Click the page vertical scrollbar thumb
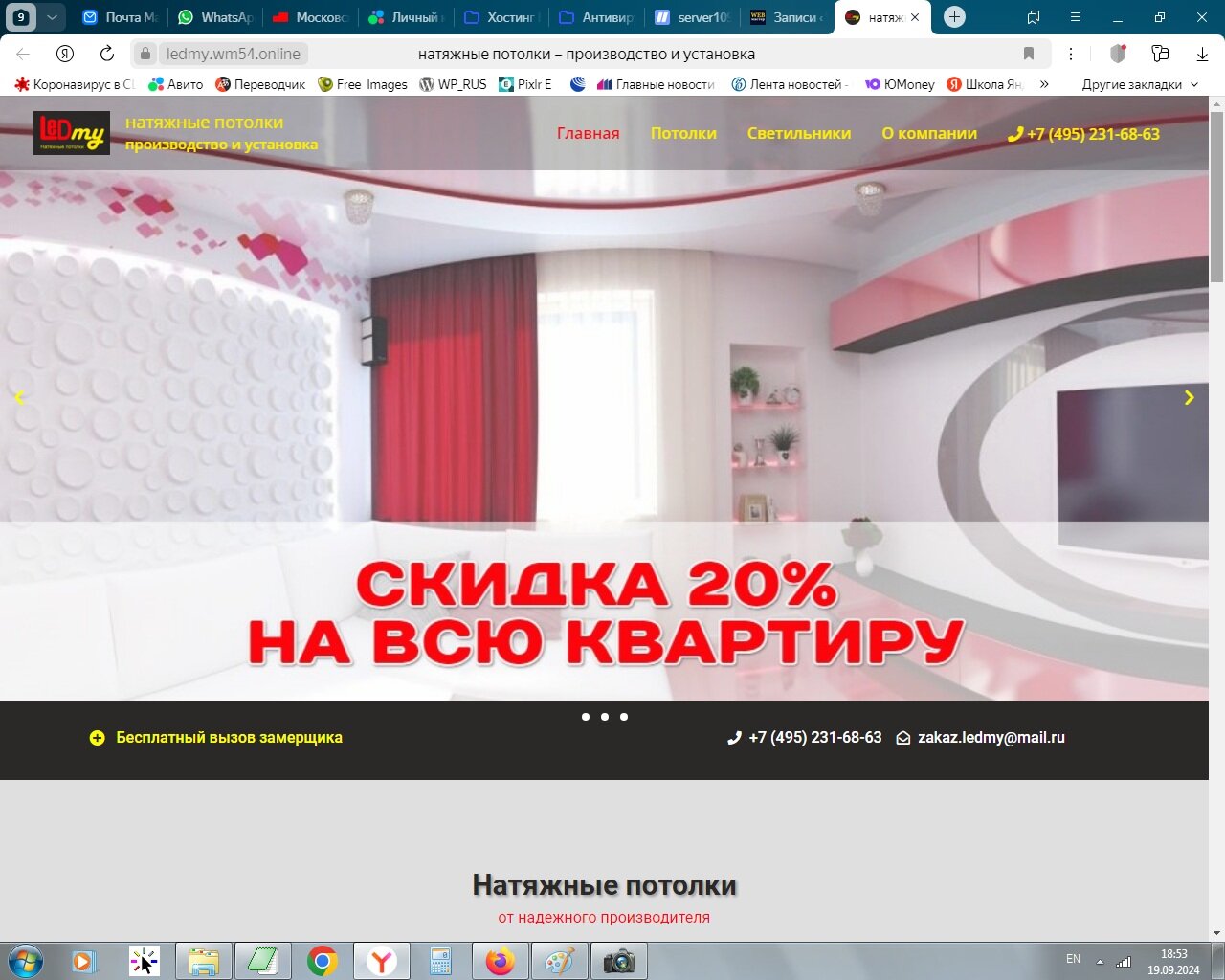 pos(1216,196)
